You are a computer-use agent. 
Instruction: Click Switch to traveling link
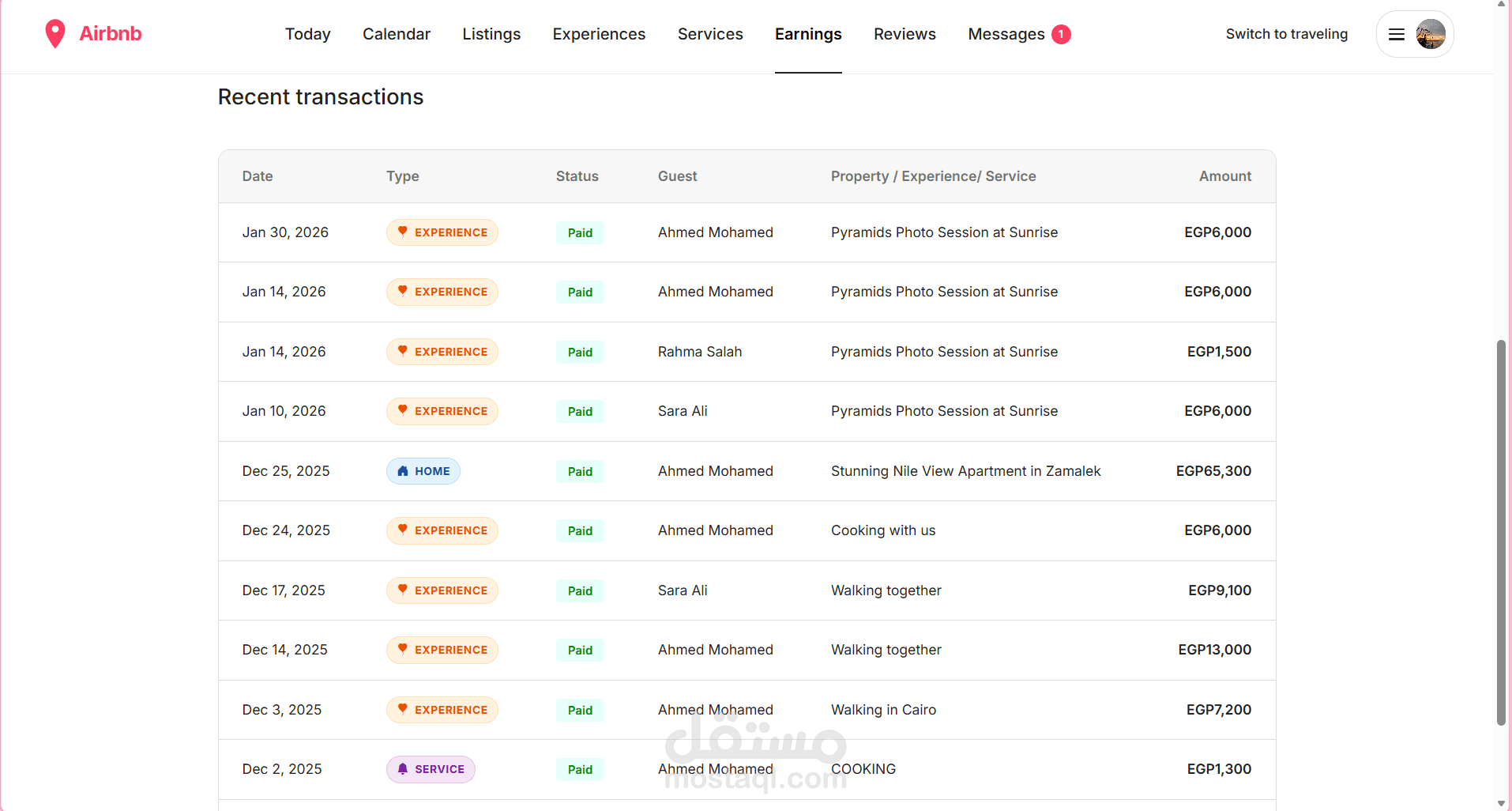pos(1286,34)
